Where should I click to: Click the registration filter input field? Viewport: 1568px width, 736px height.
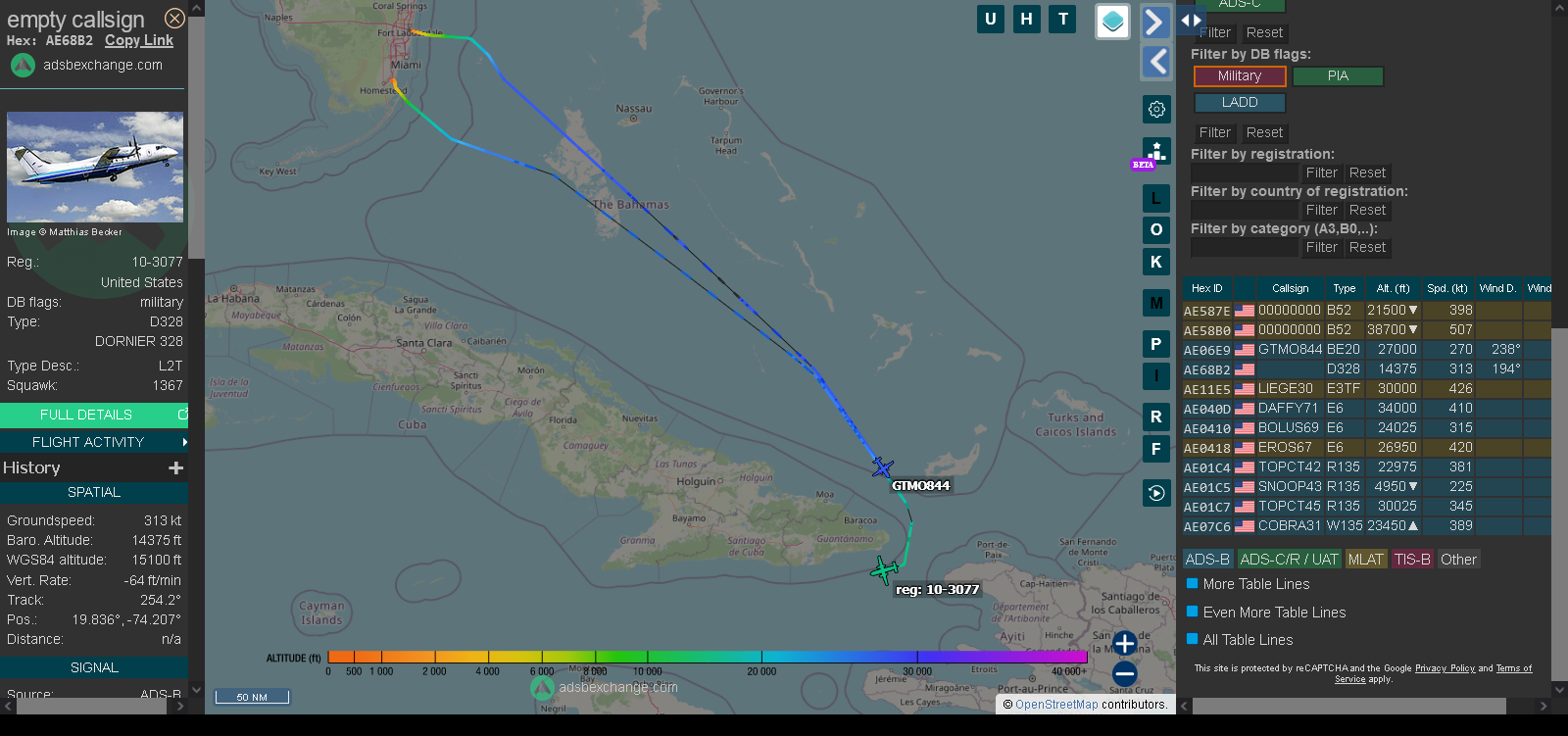pos(1245,172)
